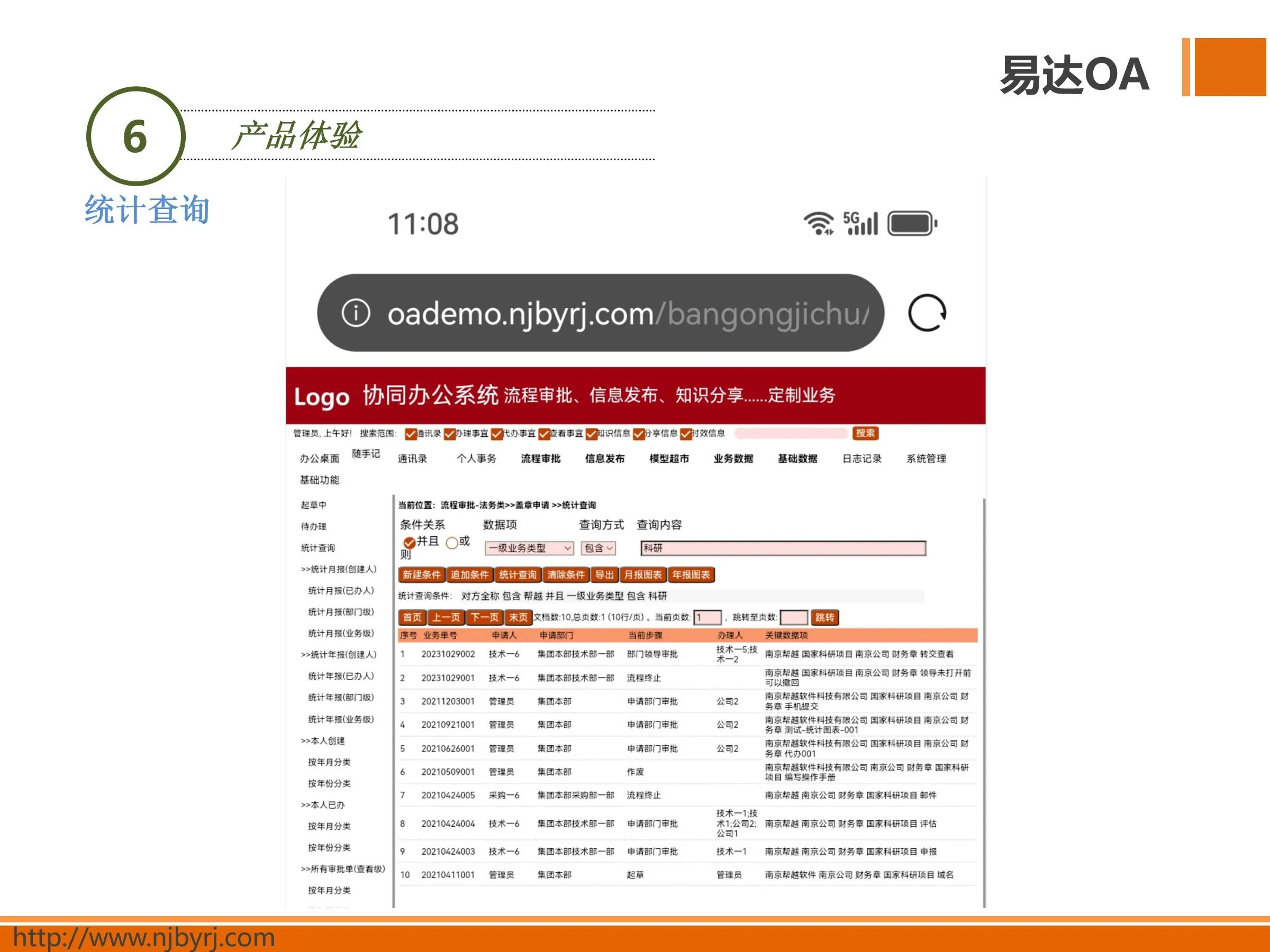The height and width of the screenshot is (952, 1270).
Task: Open the 随手记 menu item
Action: (x=366, y=454)
